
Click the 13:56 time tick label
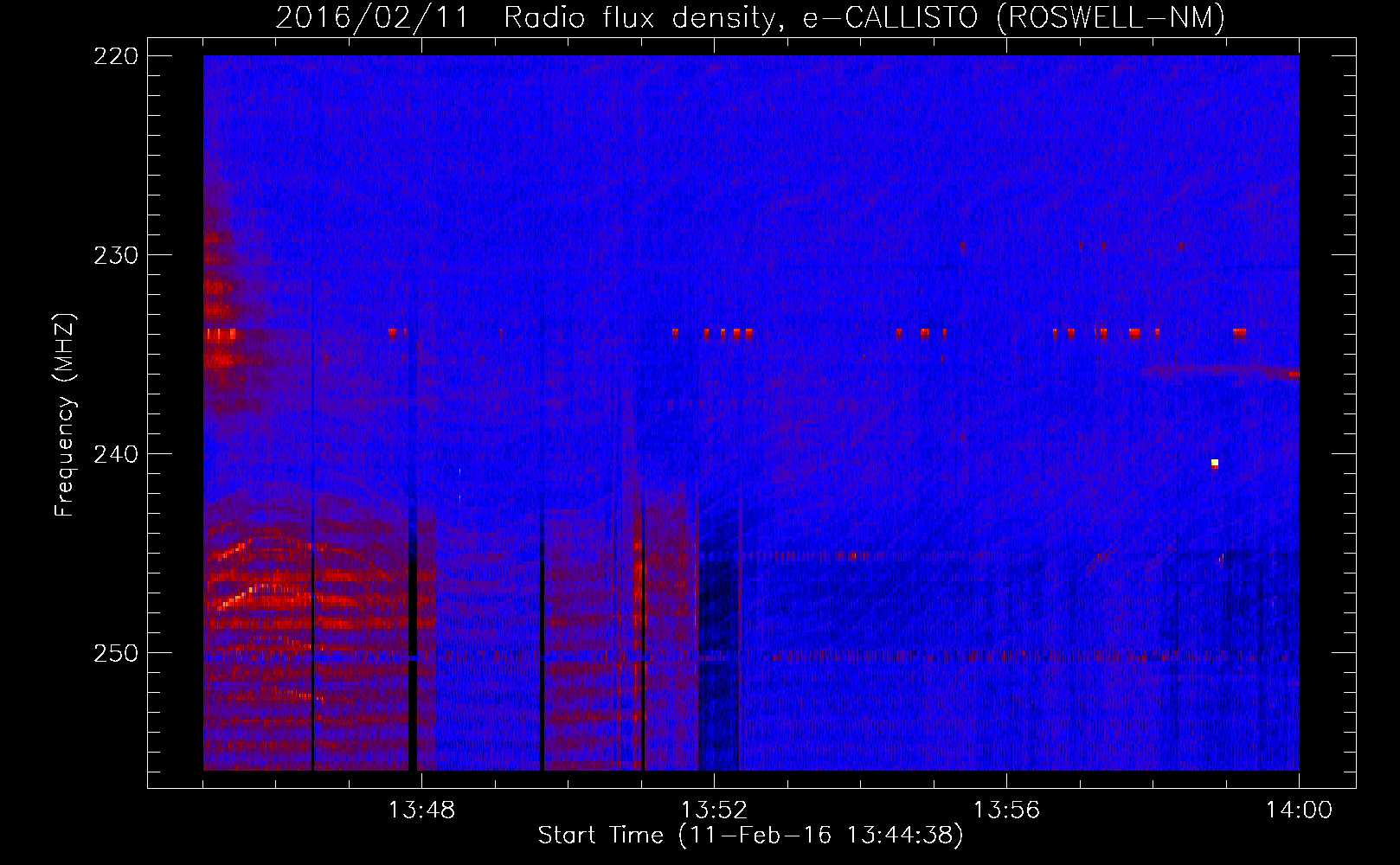click(x=1006, y=811)
